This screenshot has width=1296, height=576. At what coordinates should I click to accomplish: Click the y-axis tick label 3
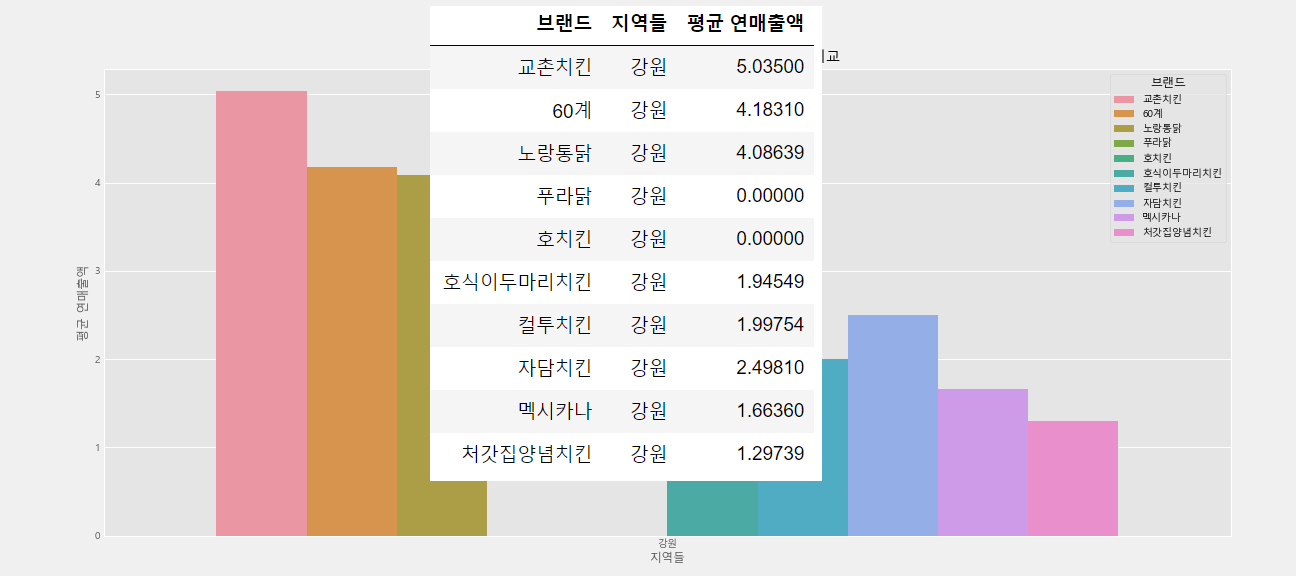click(x=98, y=271)
